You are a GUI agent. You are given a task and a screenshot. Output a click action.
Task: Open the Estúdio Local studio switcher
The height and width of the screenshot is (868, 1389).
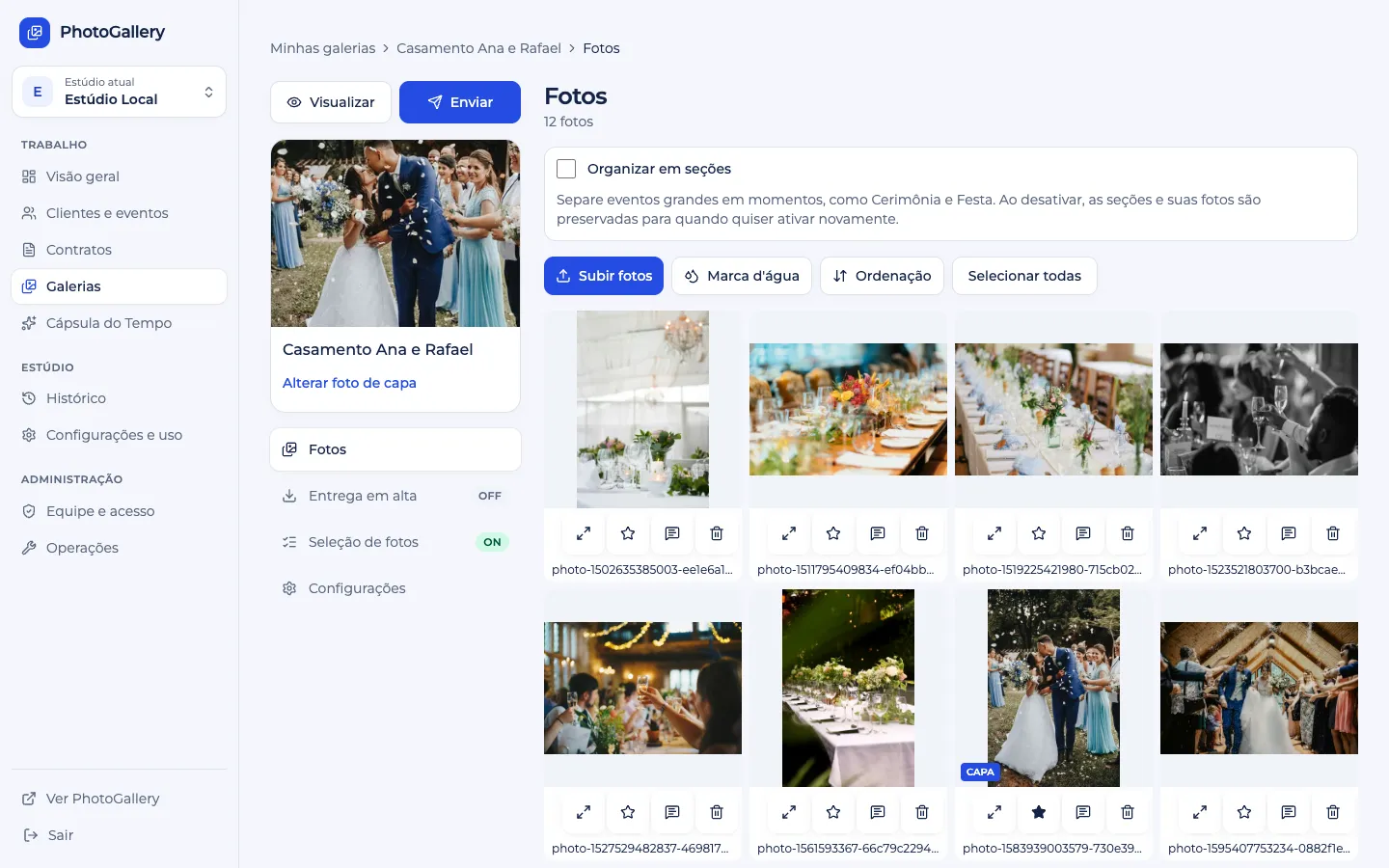coord(119,92)
